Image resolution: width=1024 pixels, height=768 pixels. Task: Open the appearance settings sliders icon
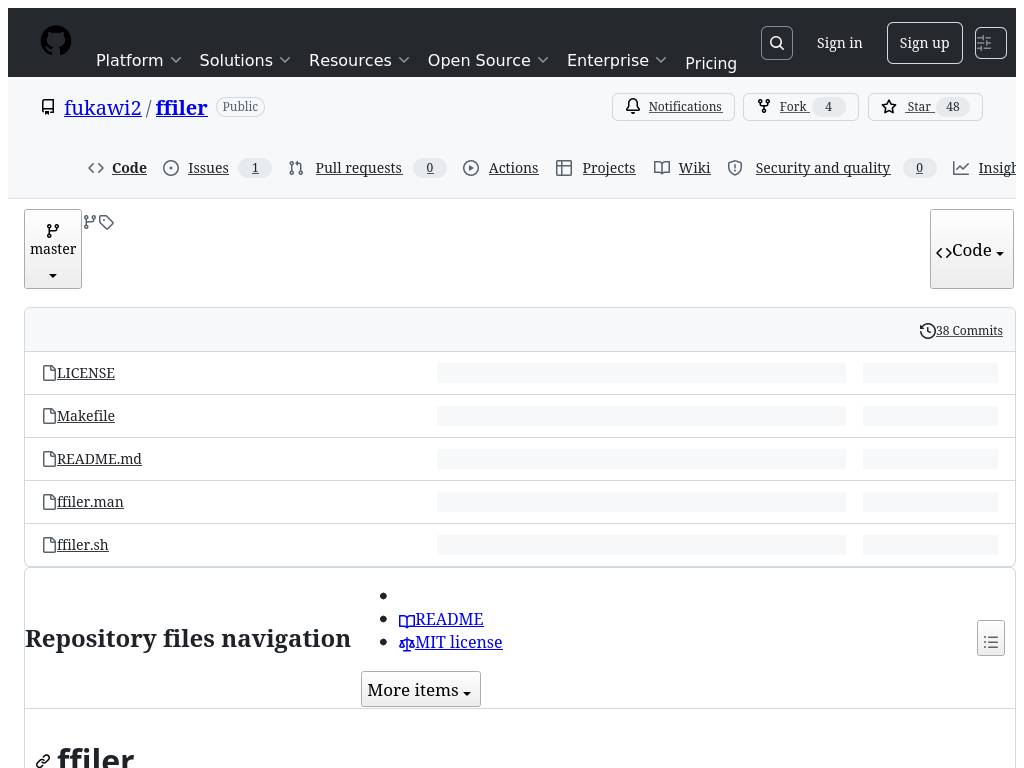click(990, 43)
